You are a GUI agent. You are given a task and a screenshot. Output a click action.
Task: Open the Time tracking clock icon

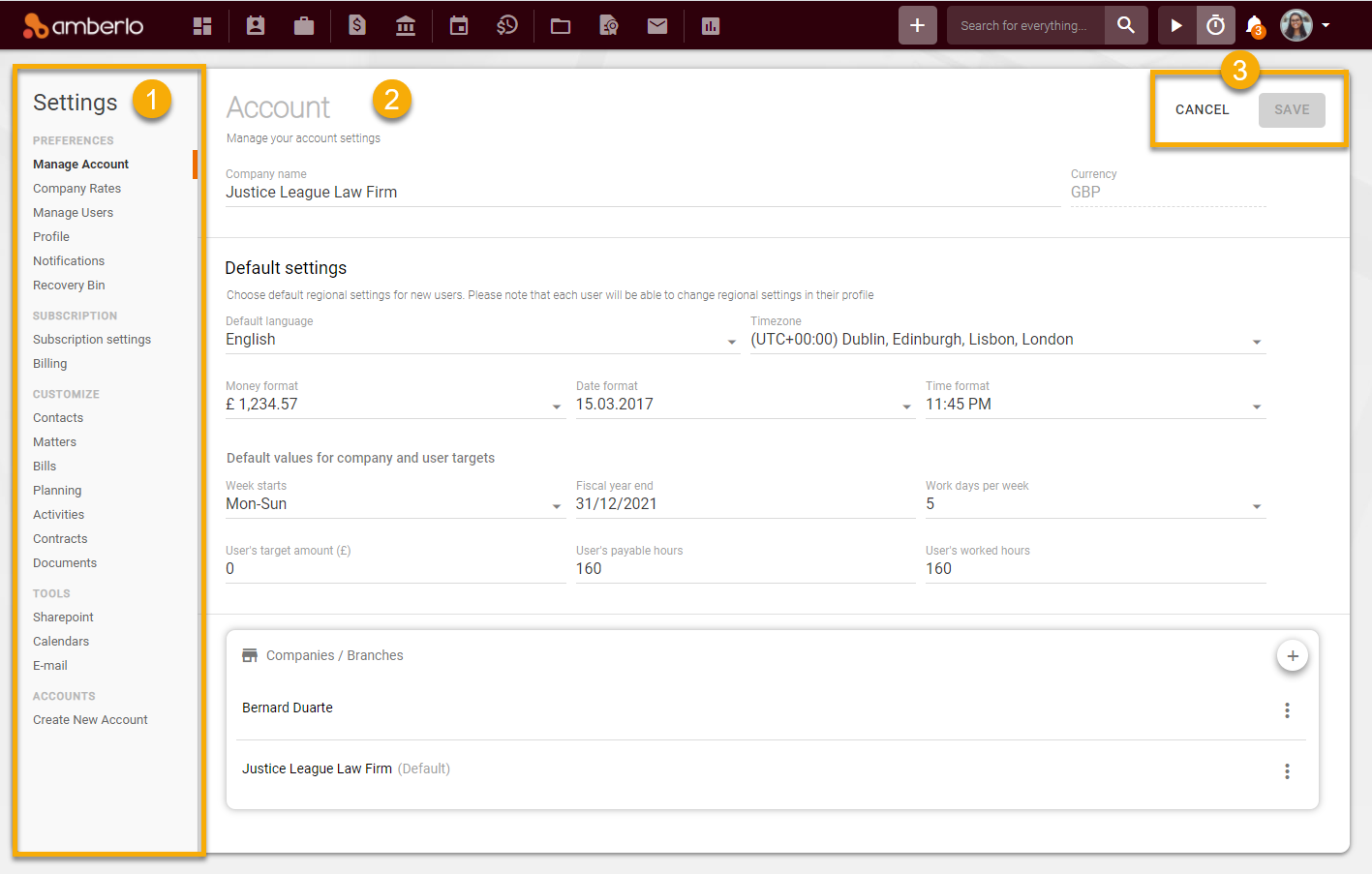(x=506, y=25)
